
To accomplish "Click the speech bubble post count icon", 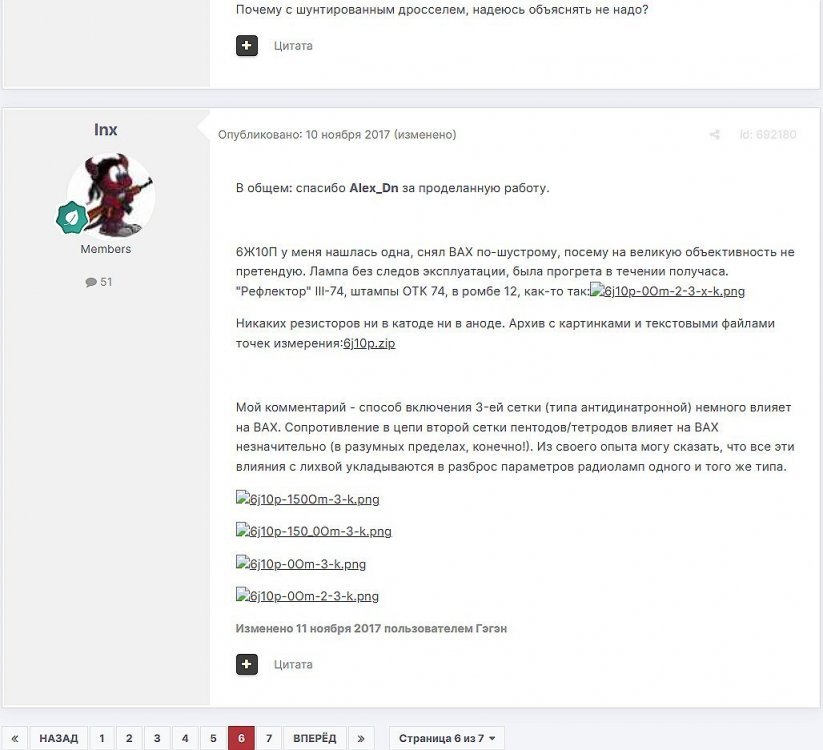I will point(91,282).
